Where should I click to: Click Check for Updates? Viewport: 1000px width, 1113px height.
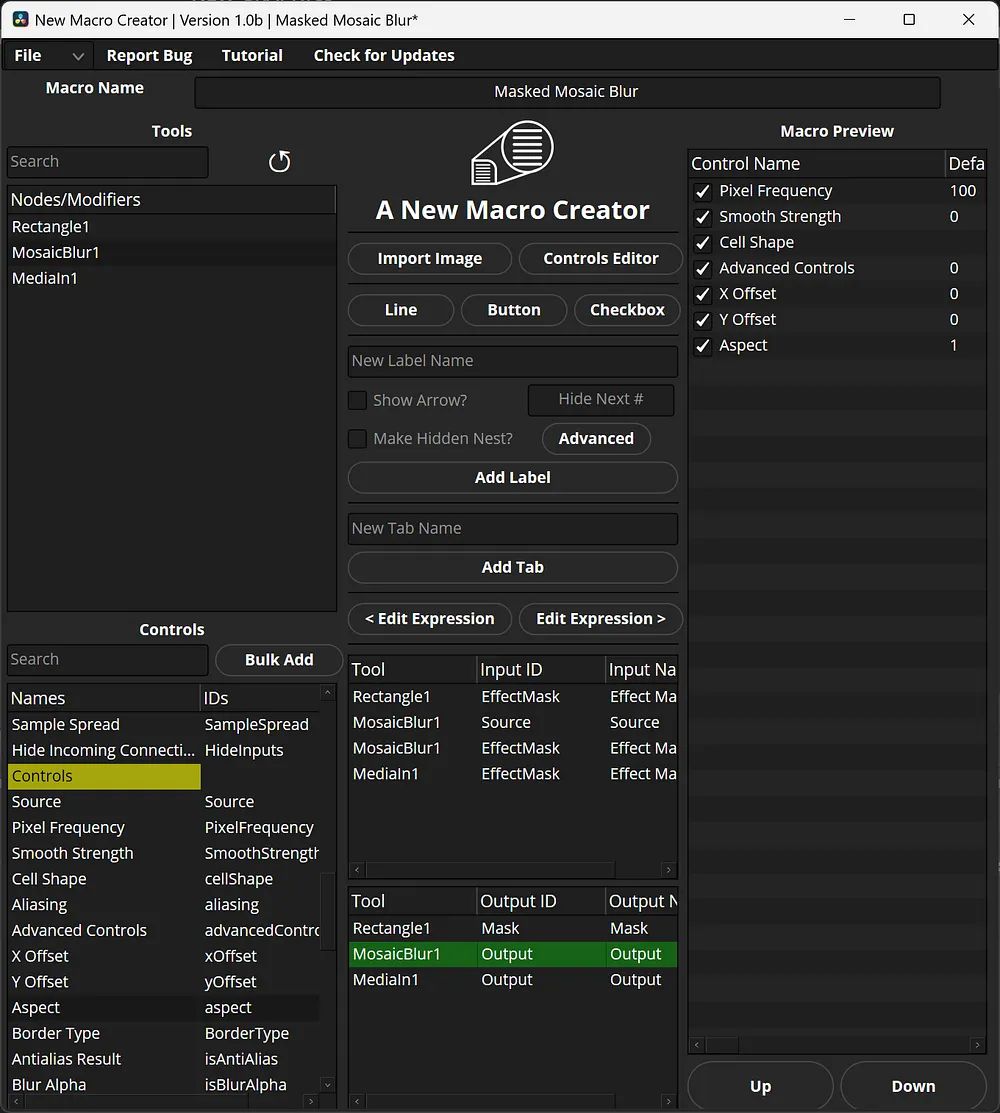pos(384,55)
